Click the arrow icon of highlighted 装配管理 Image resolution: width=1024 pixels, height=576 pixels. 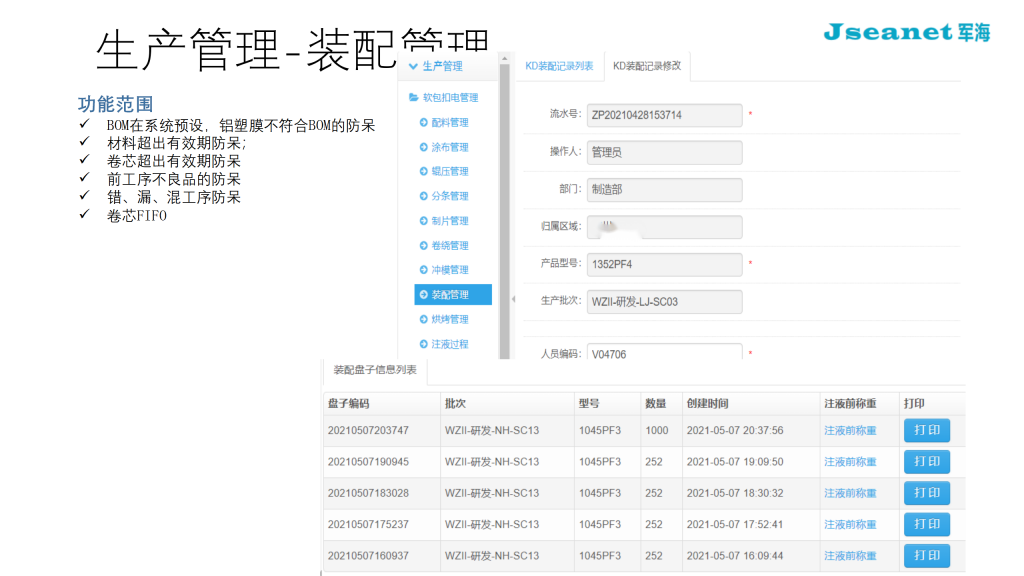point(424,295)
